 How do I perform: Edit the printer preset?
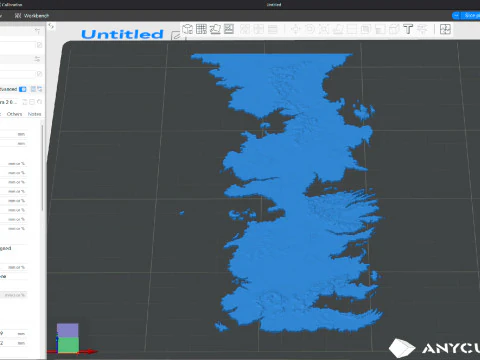[39, 45]
